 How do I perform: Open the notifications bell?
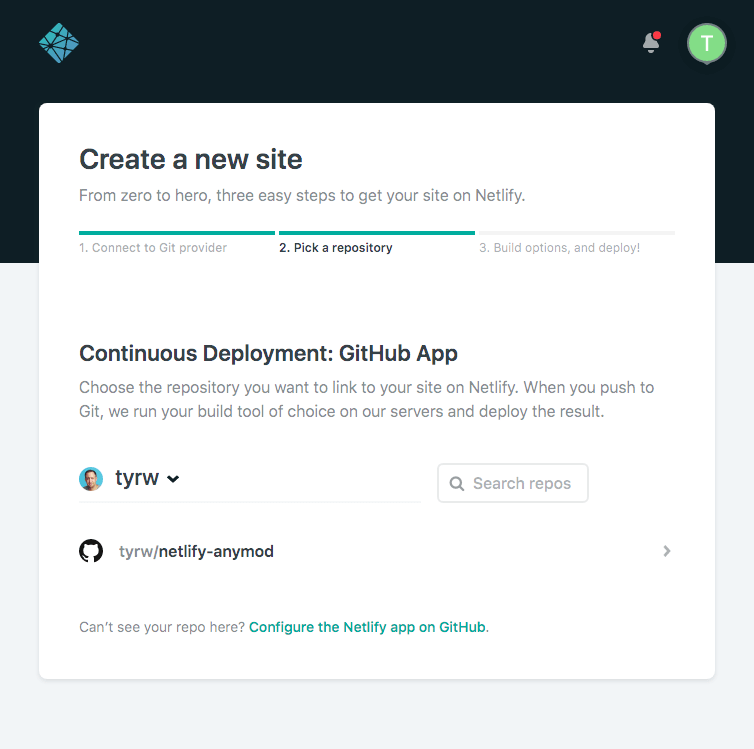coord(651,43)
